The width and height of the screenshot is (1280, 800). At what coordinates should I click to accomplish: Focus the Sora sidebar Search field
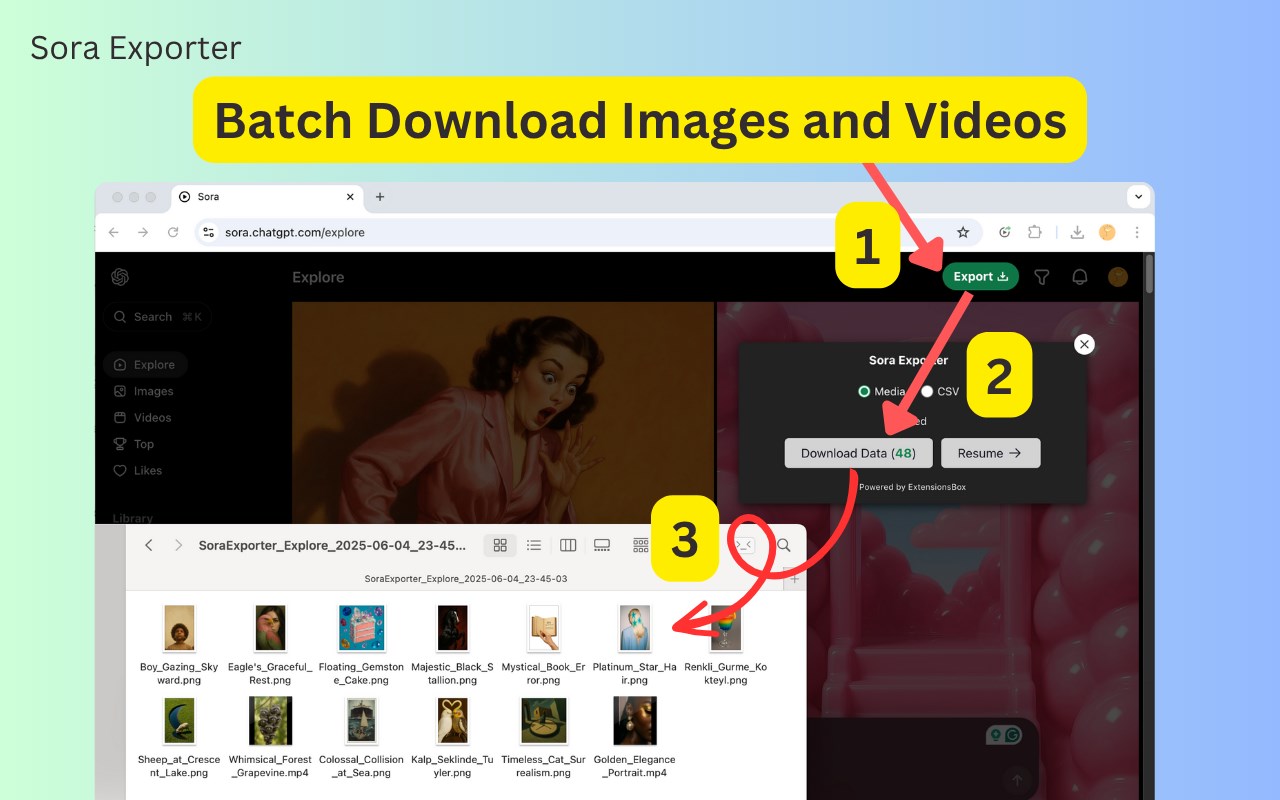pos(157,316)
